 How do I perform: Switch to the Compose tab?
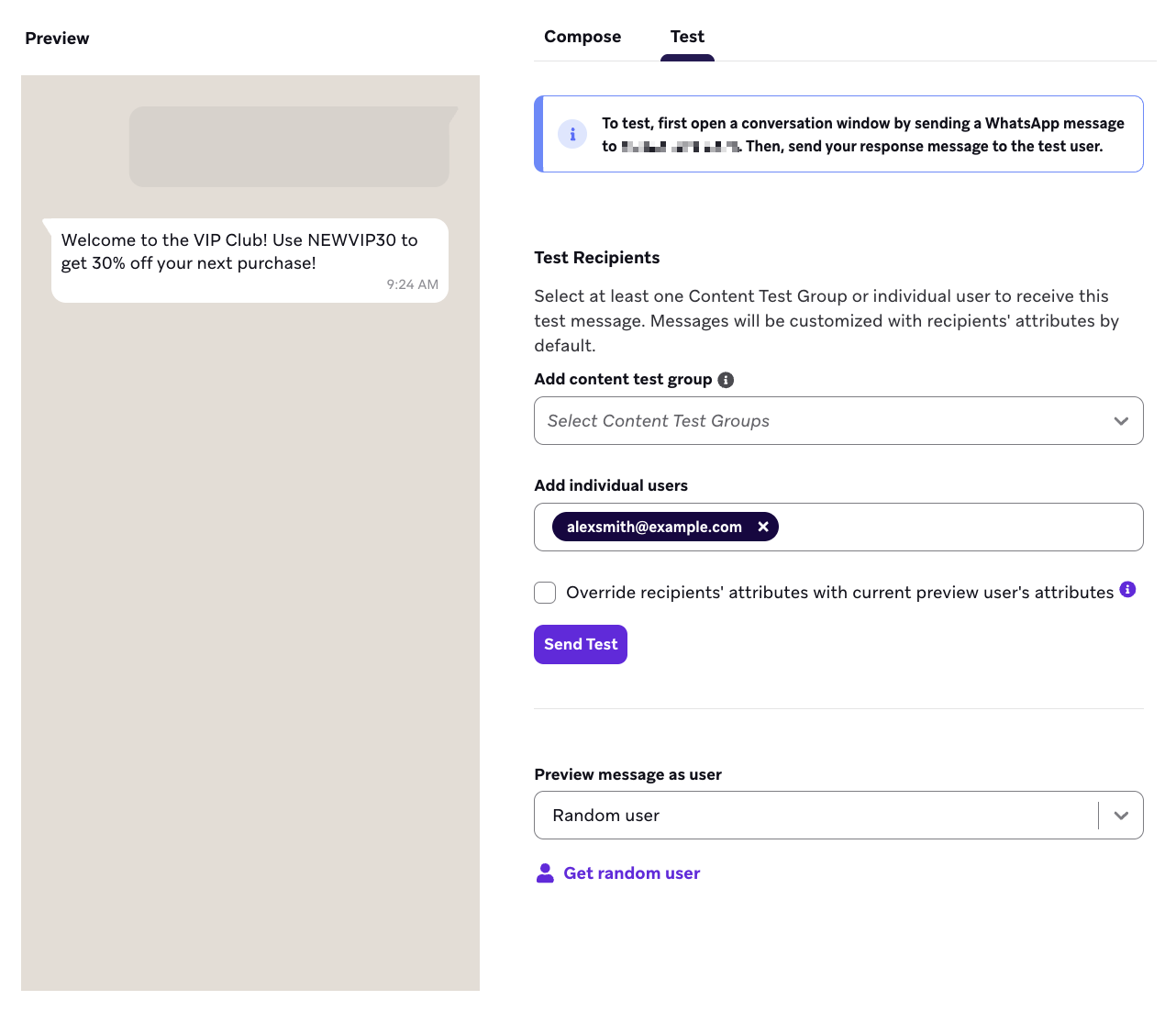click(x=582, y=37)
